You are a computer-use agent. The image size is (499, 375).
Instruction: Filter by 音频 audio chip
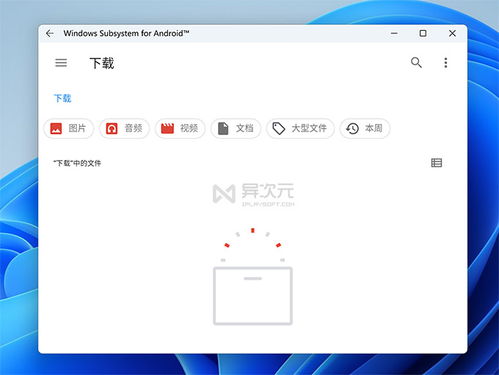(124, 128)
